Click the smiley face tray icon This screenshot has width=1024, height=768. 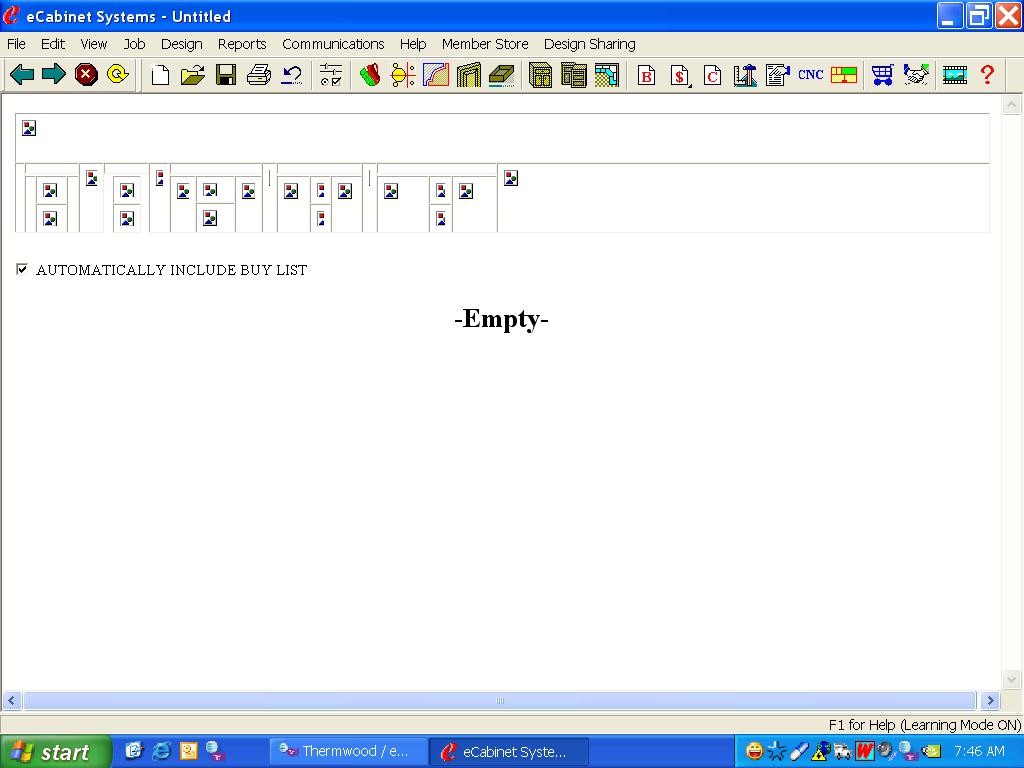(754, 751)
